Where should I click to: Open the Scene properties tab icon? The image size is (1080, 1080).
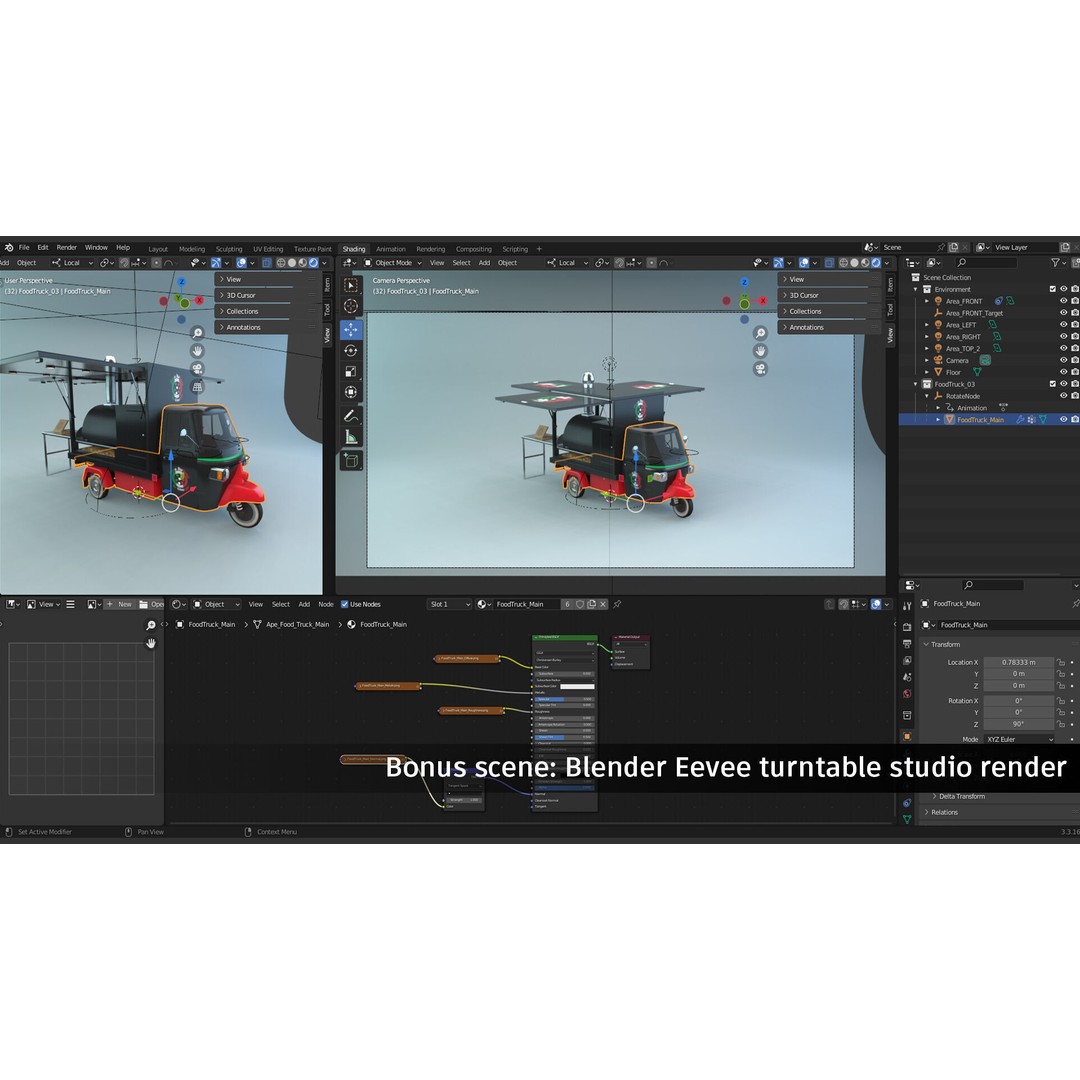click(907, 677)
